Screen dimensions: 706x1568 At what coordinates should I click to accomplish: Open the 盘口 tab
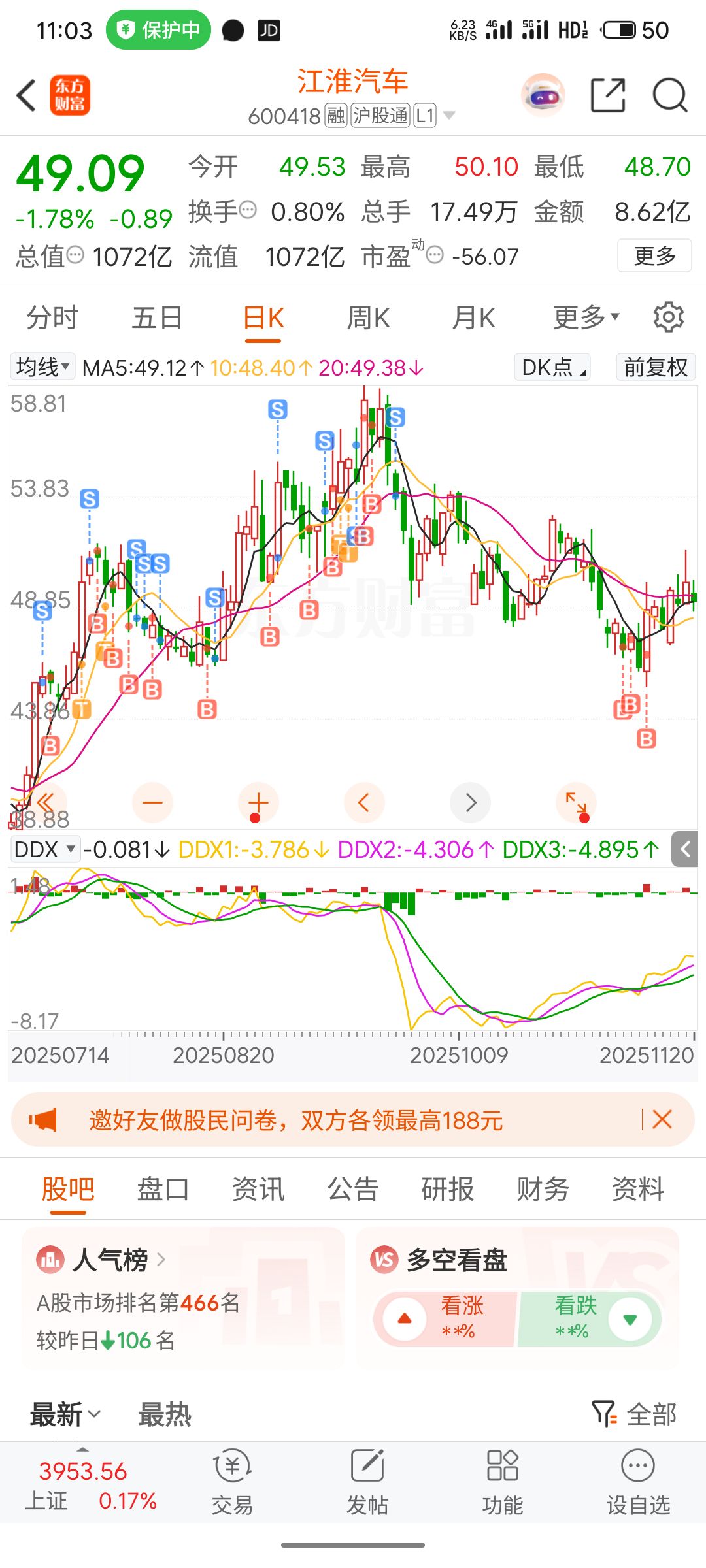163,1188
